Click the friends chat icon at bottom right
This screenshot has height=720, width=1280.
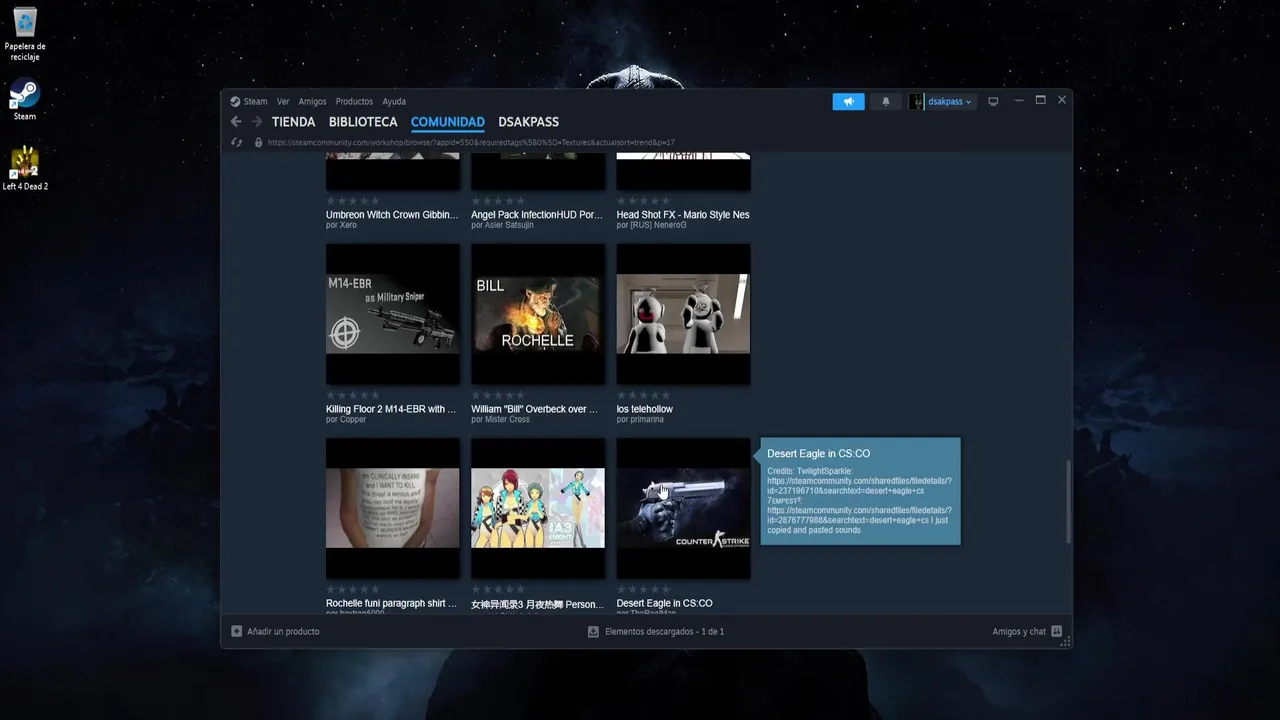pos(1057,632)
